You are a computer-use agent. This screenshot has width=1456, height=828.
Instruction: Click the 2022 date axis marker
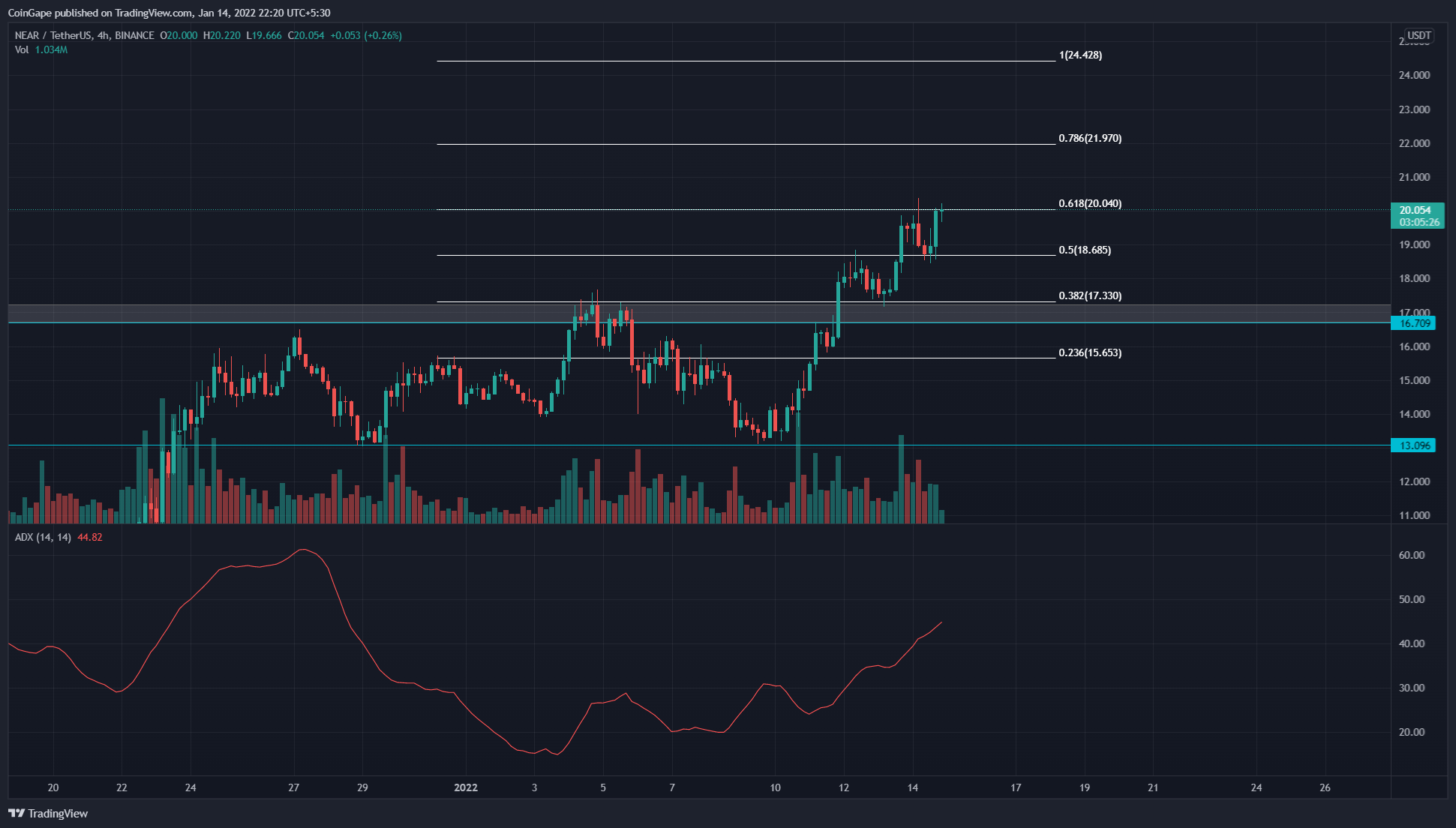coord(466,787)
